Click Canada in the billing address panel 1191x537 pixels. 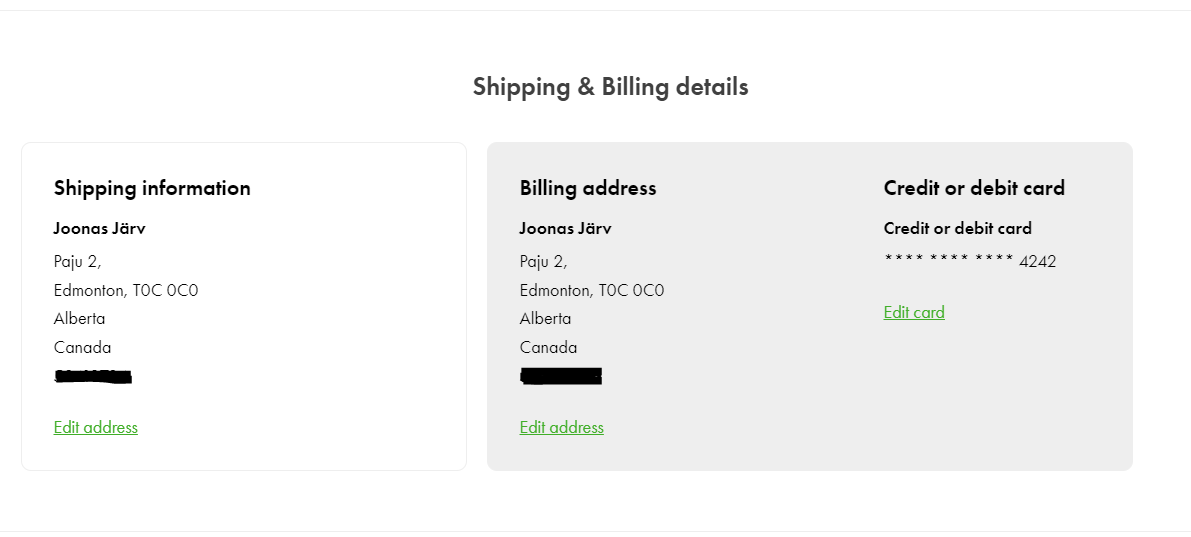pyautogui.click(x=548, y=348)
